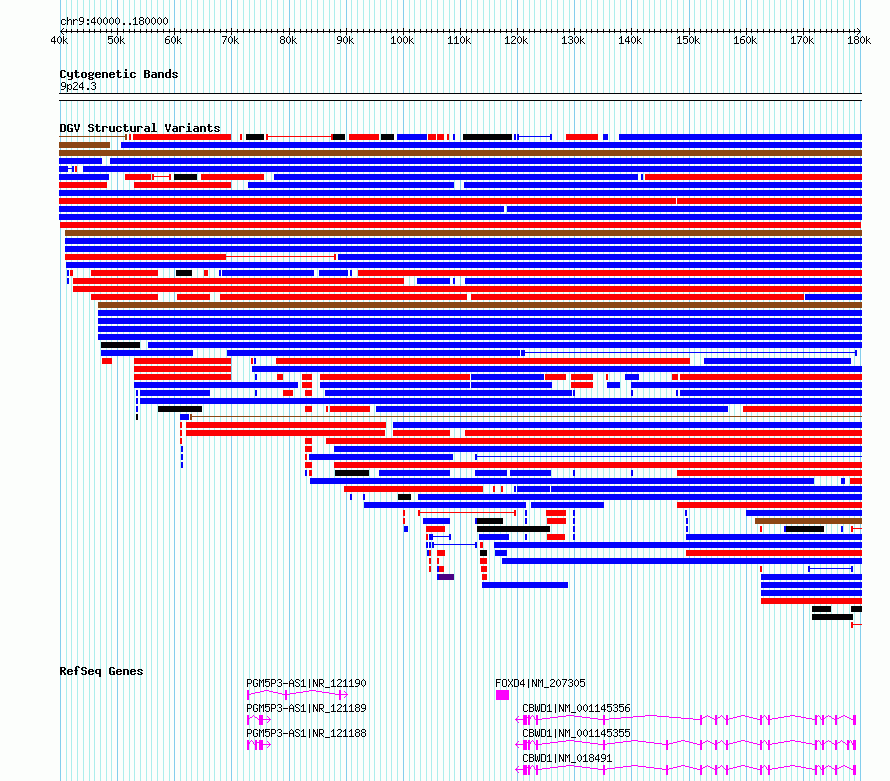Open the CBWD1|NM_001145356 transcript label
This screenshot has height=781, width=890.
coord(576,708)
